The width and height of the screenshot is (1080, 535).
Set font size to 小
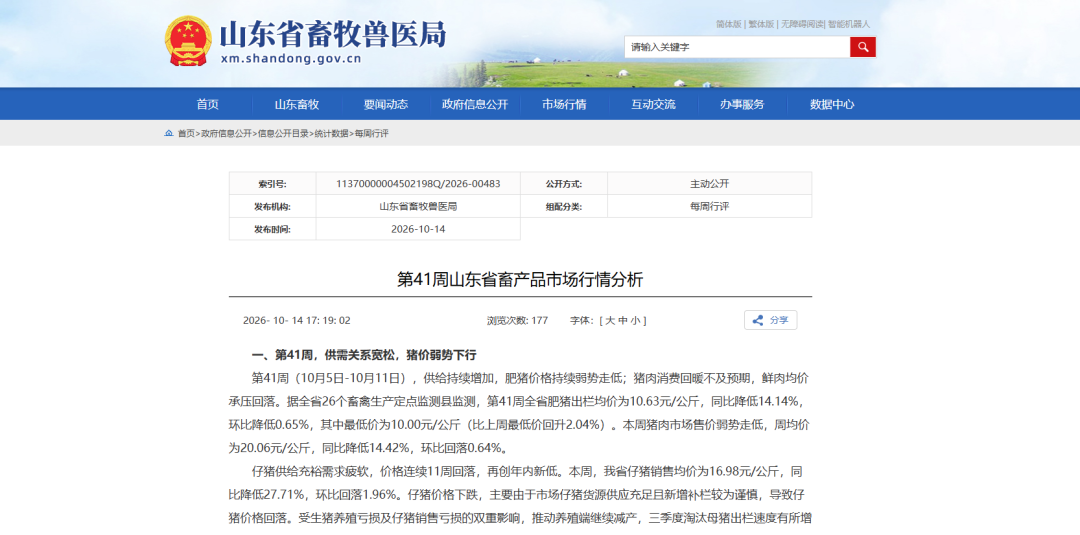pos(634,321)
